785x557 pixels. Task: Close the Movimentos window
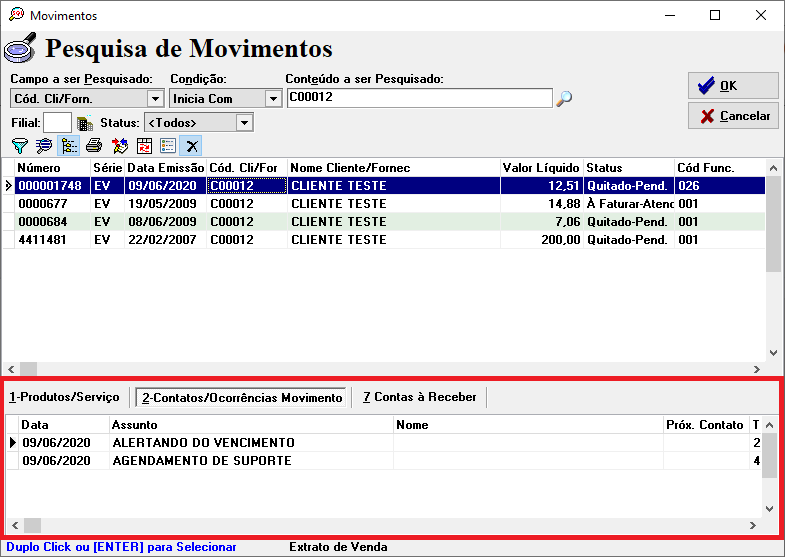point(761,16)
